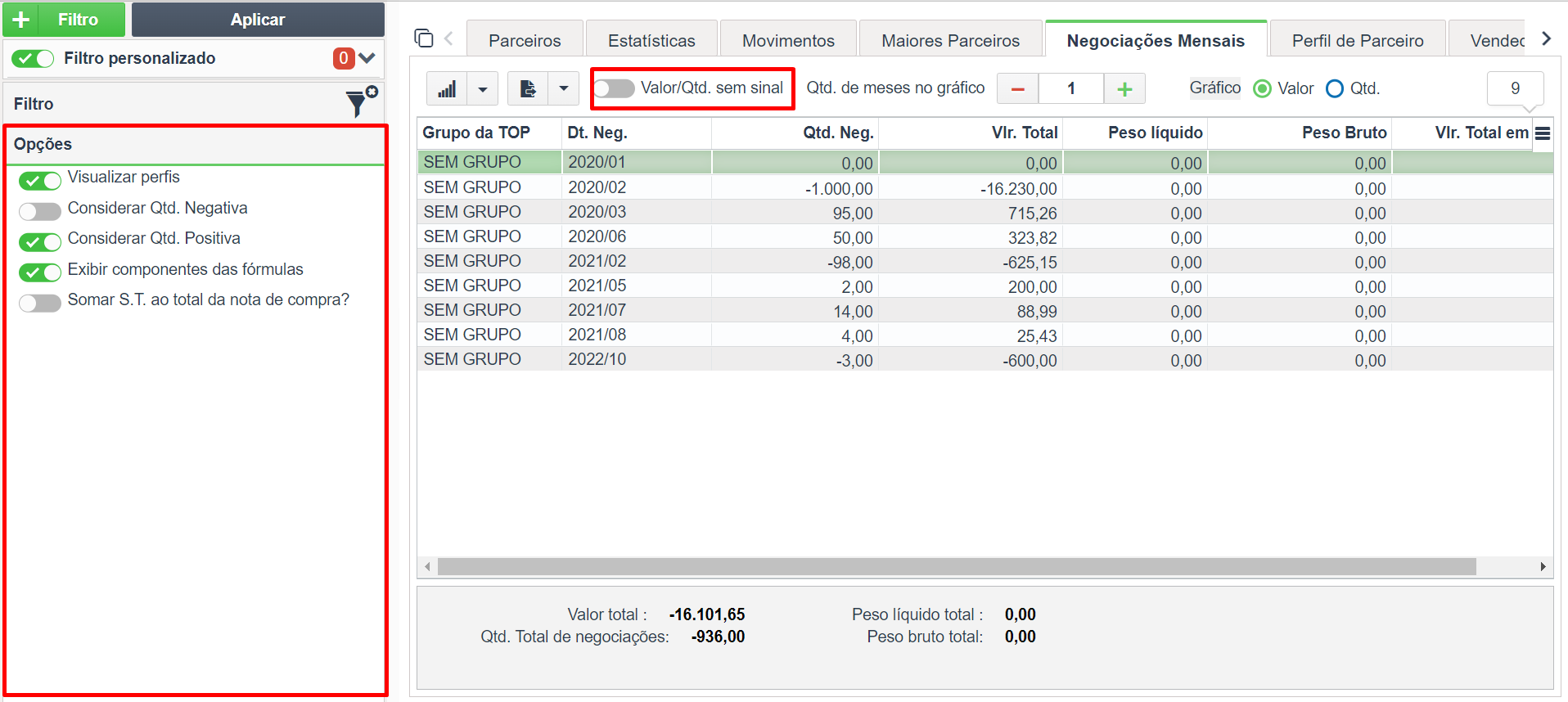
Task: Disable Considerar Qtd. Positiva toggle
Action: pyautogui.click(x=40, y=241)
